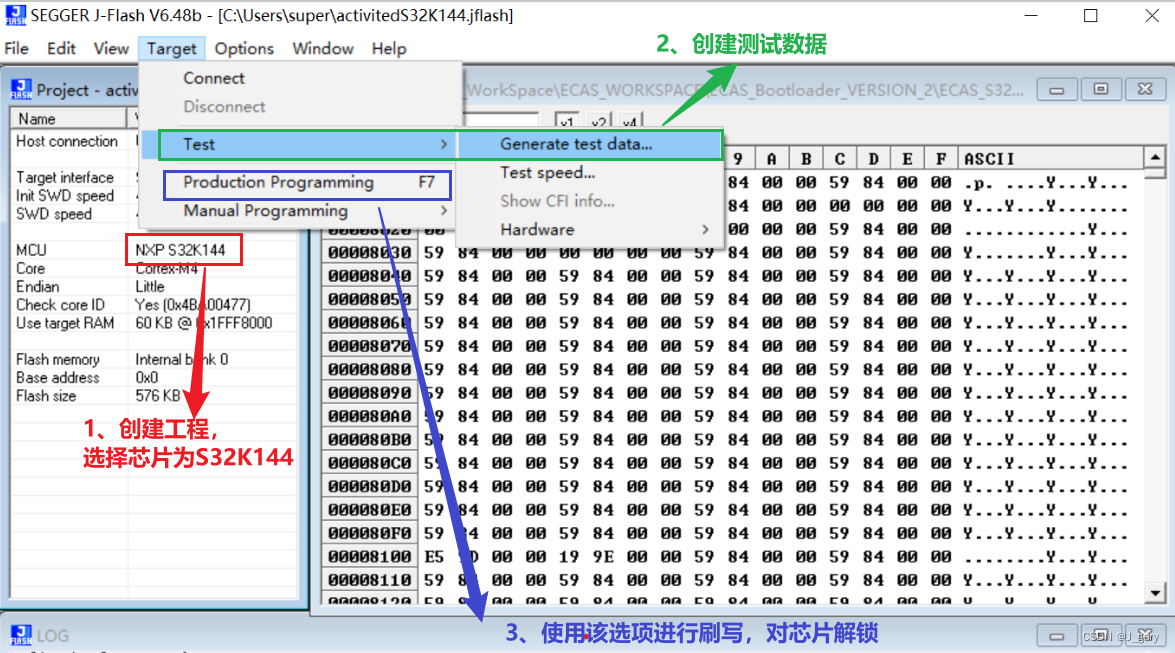Viewport: 1175px width, 653px height.
Task: Choose Generate test data...
Action: 589,144
